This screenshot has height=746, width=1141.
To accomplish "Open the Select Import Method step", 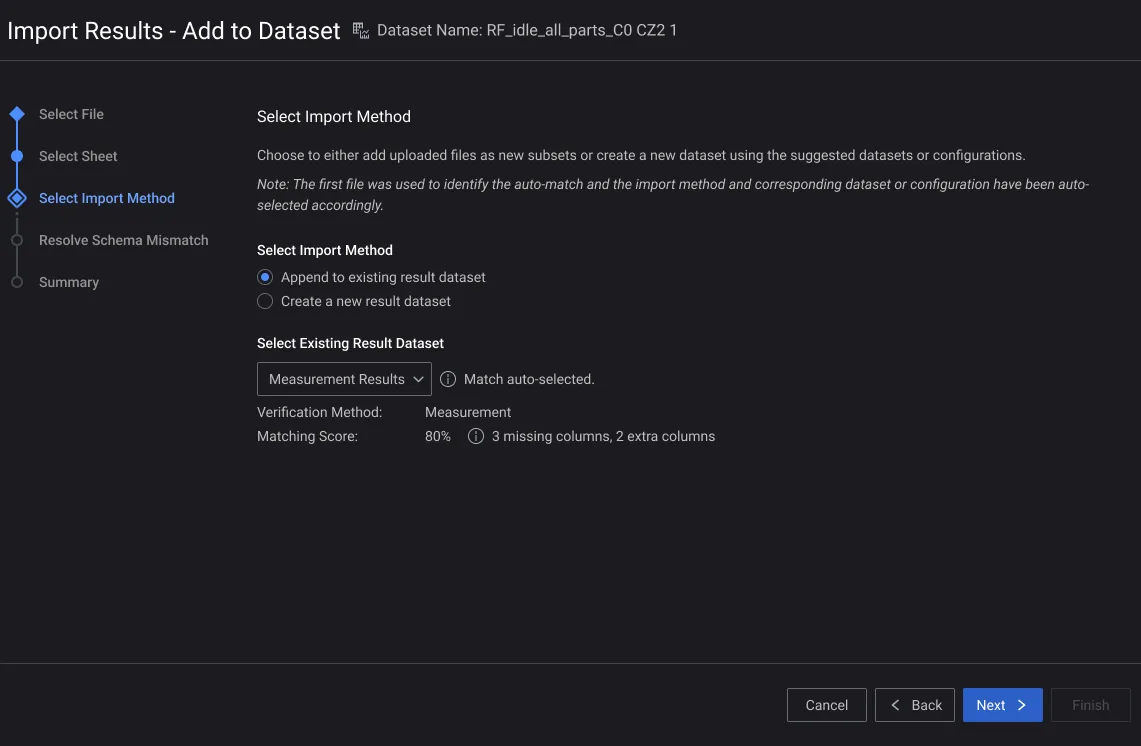I will pyautogui.click(x=107, y=198).
